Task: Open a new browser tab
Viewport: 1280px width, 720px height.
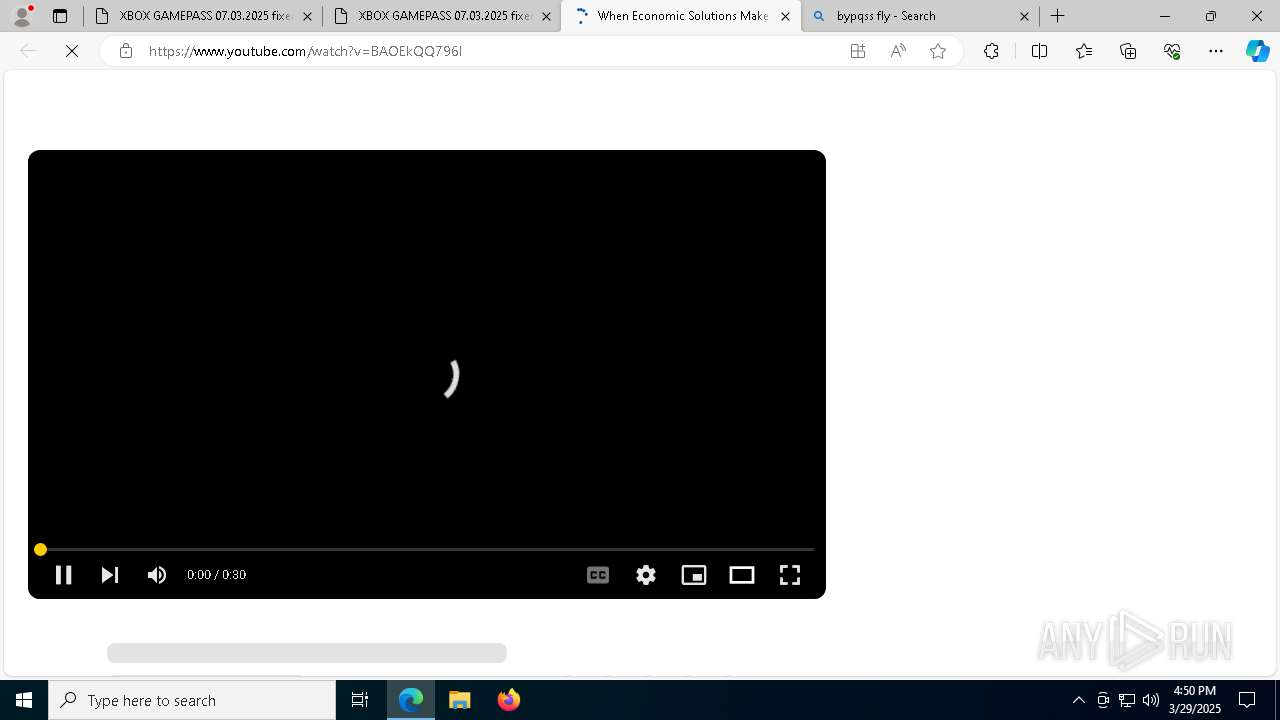Action: point(1057,16)
